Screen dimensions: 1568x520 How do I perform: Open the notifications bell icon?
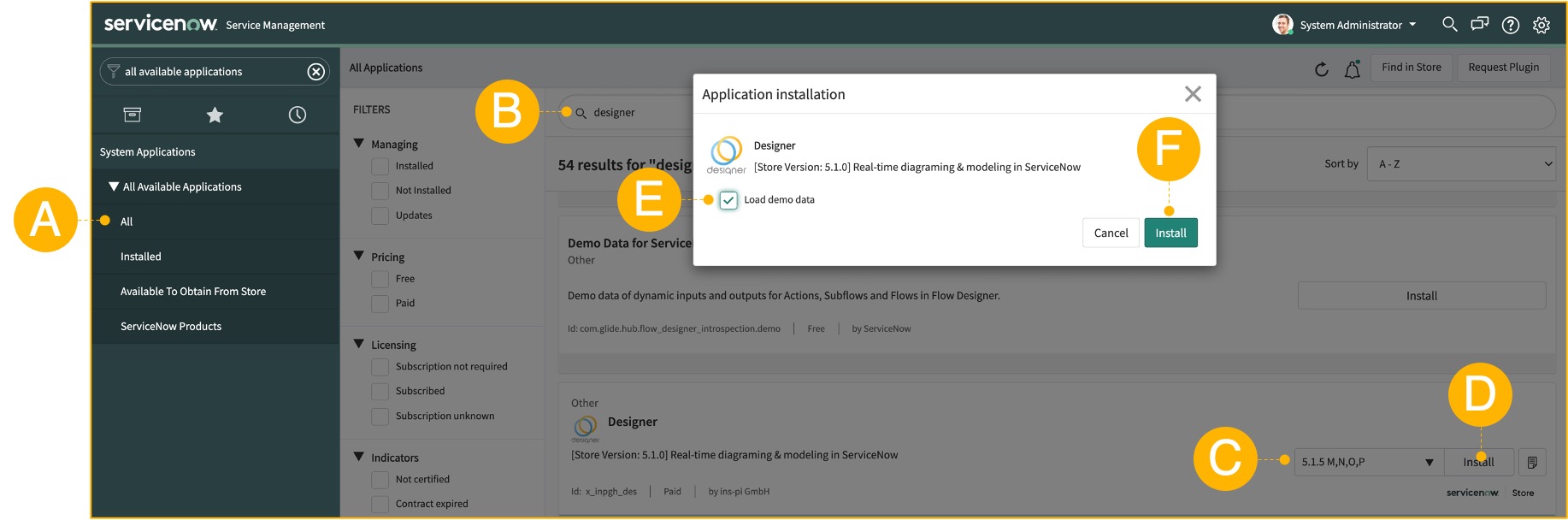tap(1352, 69)
